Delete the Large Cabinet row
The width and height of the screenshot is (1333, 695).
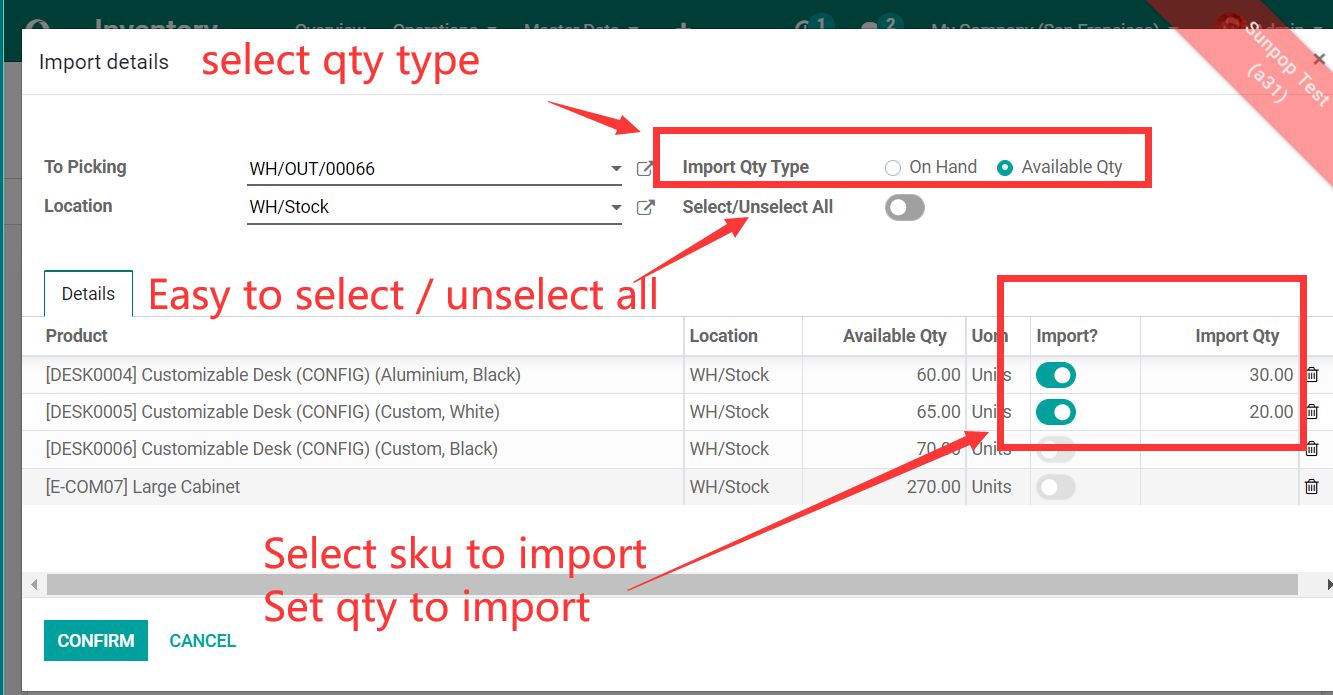[1312, 487]
